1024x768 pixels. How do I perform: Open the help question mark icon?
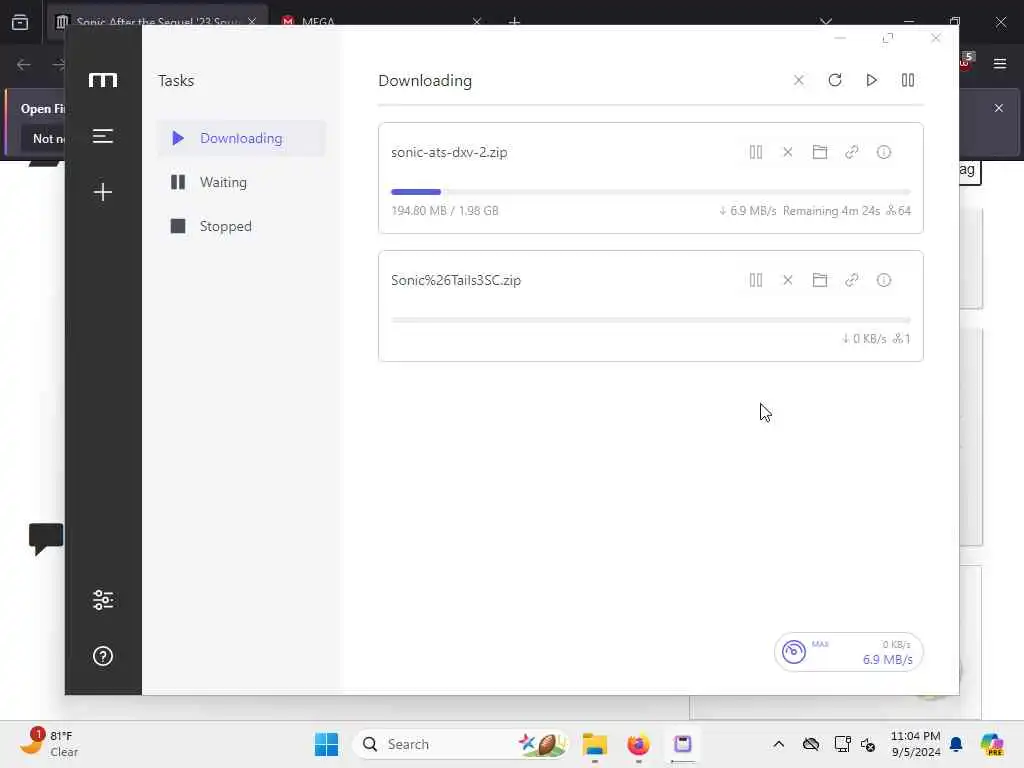pos(103,656)
